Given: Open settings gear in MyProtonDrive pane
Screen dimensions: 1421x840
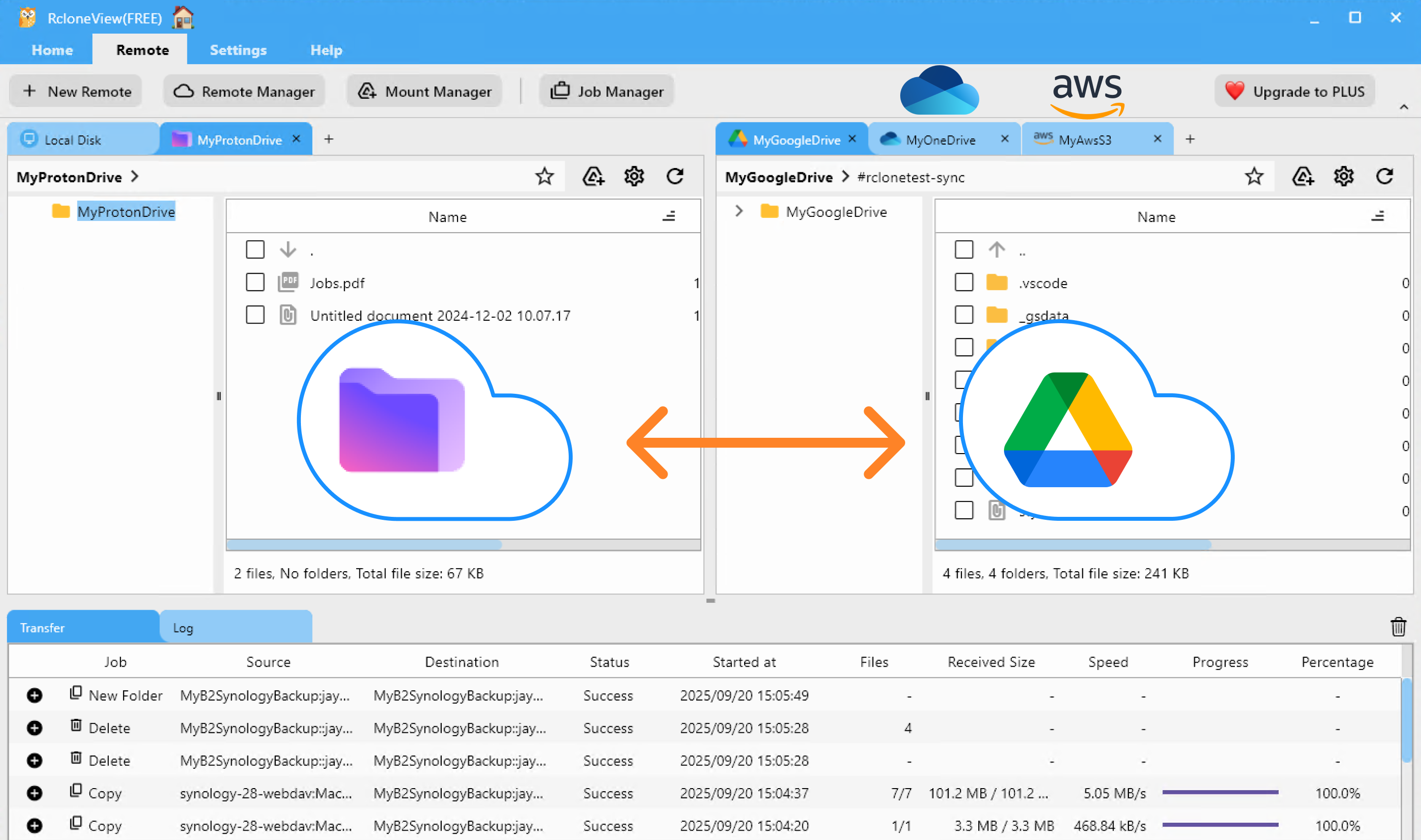Looking at the screenshot, I should [x=634, y=176].
